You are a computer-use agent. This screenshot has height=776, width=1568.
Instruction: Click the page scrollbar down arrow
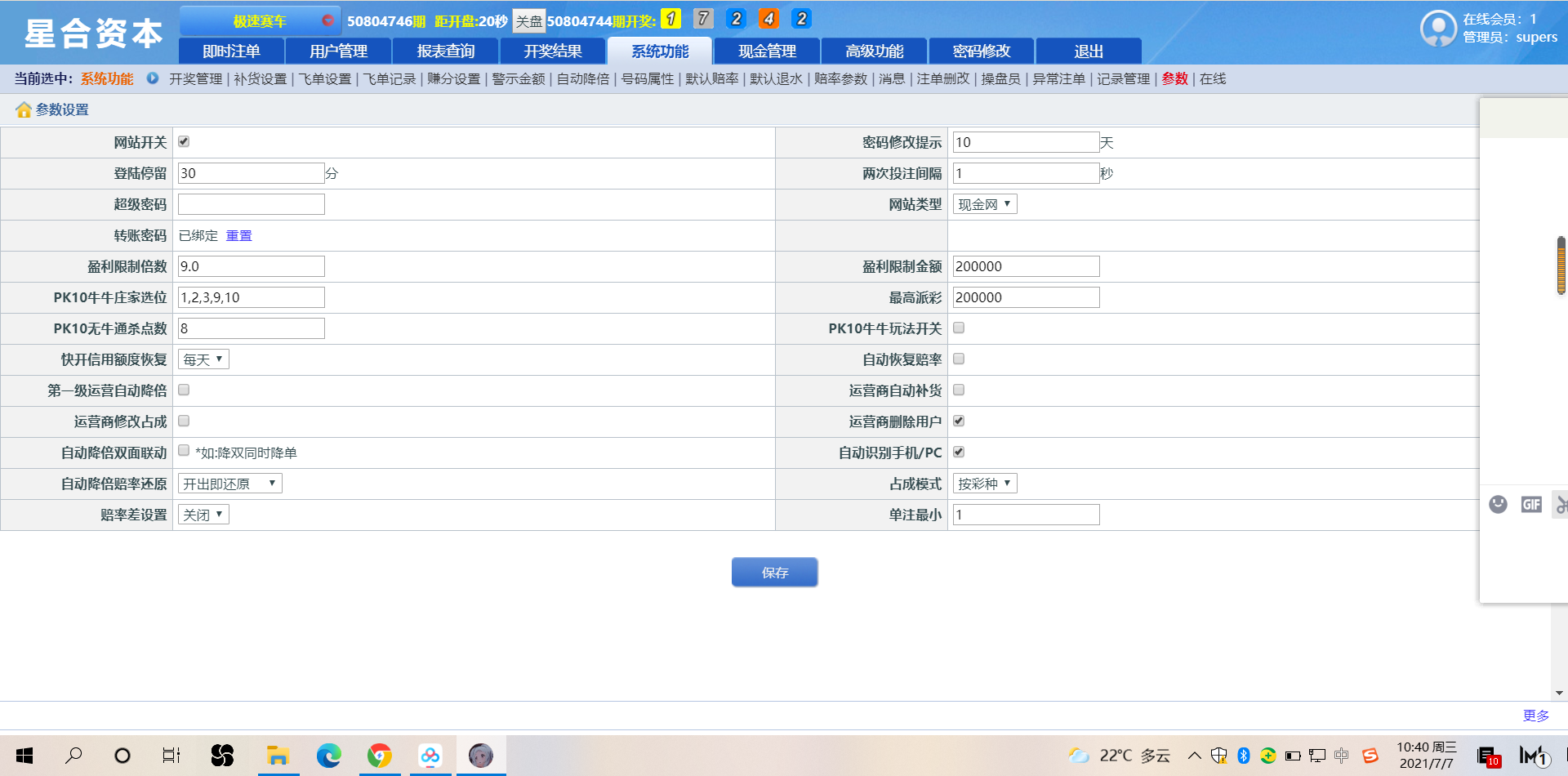click(x=1559, y=693)
